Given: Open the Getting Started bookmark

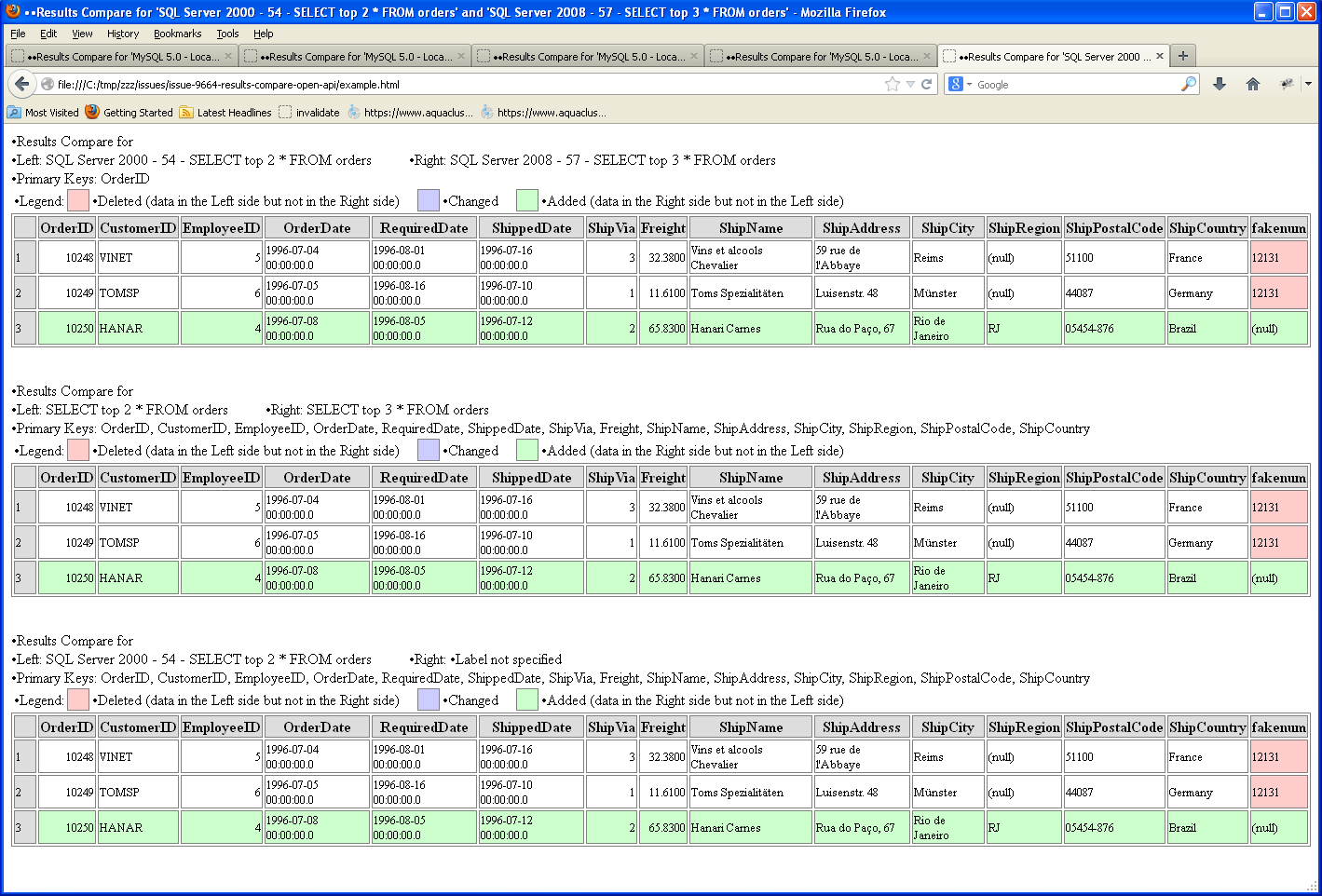Looking at the screenshot, I should pyautogui.click(x=129, y=113).
